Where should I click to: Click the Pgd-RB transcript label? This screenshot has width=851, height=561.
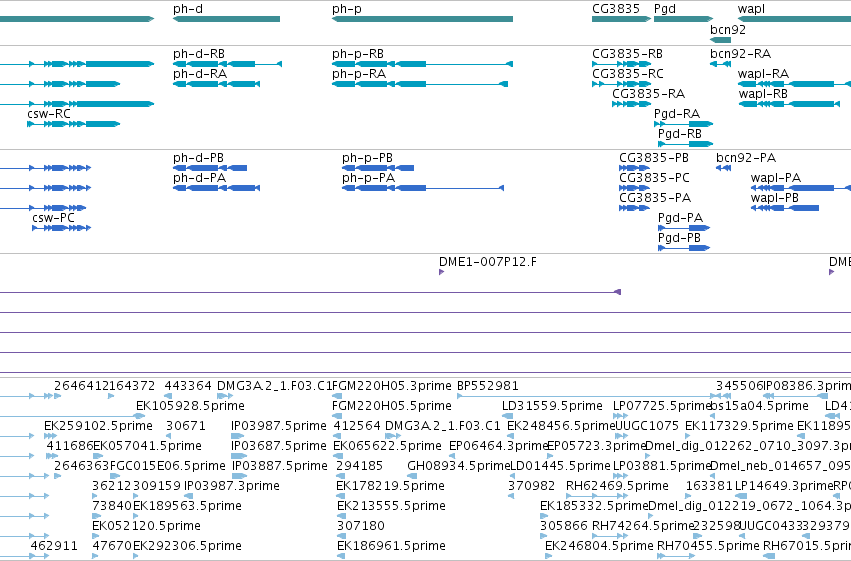pos(679,134)
